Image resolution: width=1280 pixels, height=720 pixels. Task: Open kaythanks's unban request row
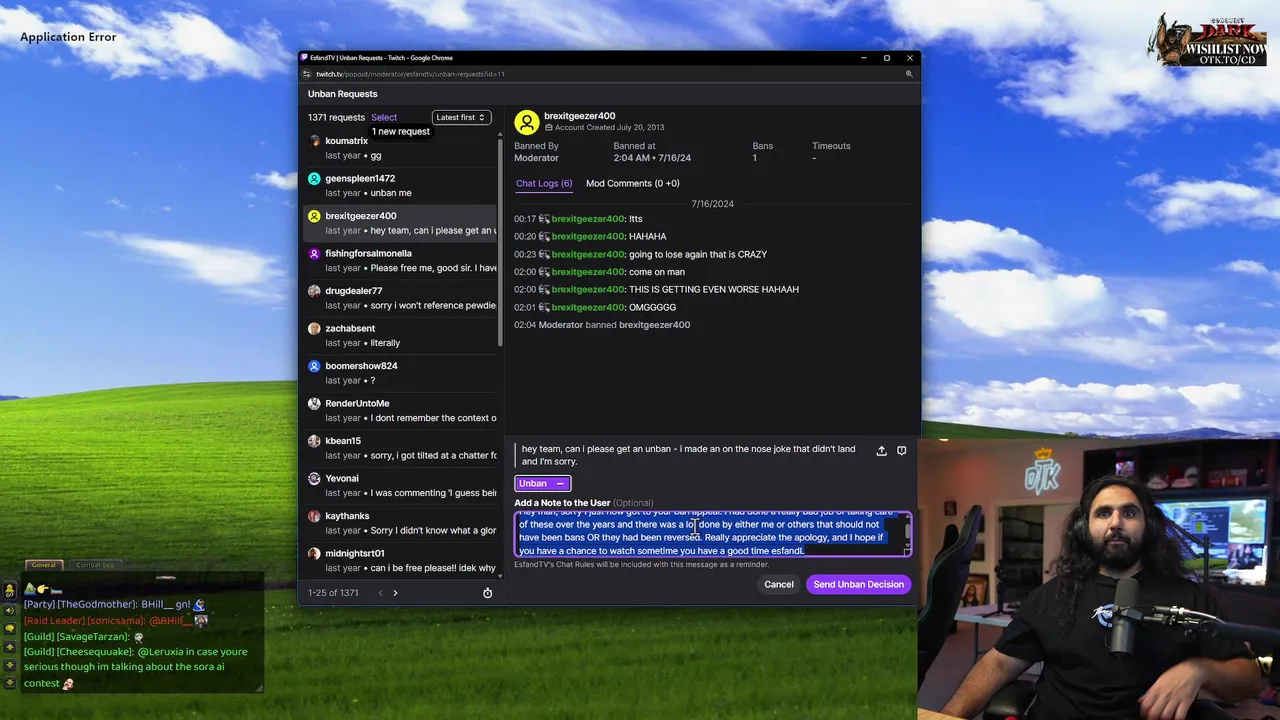(x=400, y=523)
